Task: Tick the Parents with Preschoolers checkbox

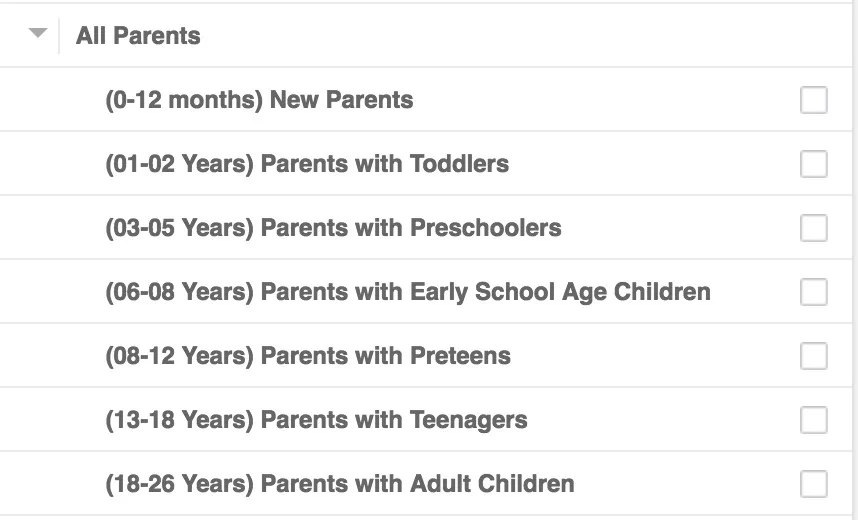Action: click(814, 228)
